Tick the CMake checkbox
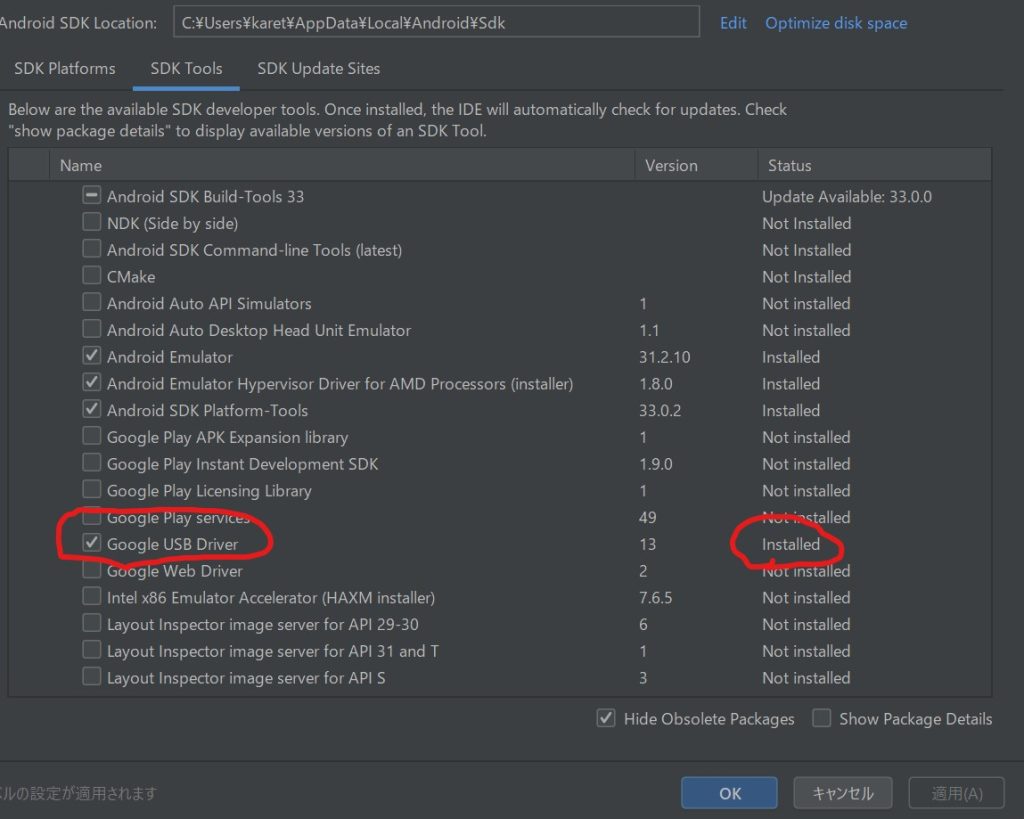Image resolution: width=1024 pixels, height=819 pixels. pyautogui.click(x=91, y=276)
